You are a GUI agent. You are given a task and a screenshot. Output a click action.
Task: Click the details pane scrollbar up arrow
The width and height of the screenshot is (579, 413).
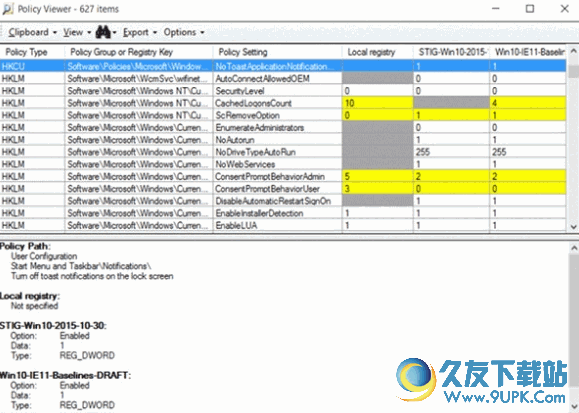573,248
